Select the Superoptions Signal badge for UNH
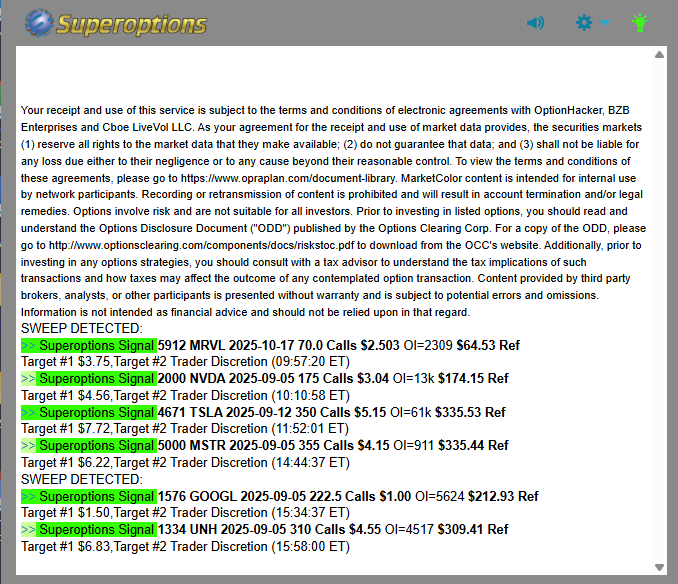Viewport: 678px width, 584px height. (x=89, y=529)
